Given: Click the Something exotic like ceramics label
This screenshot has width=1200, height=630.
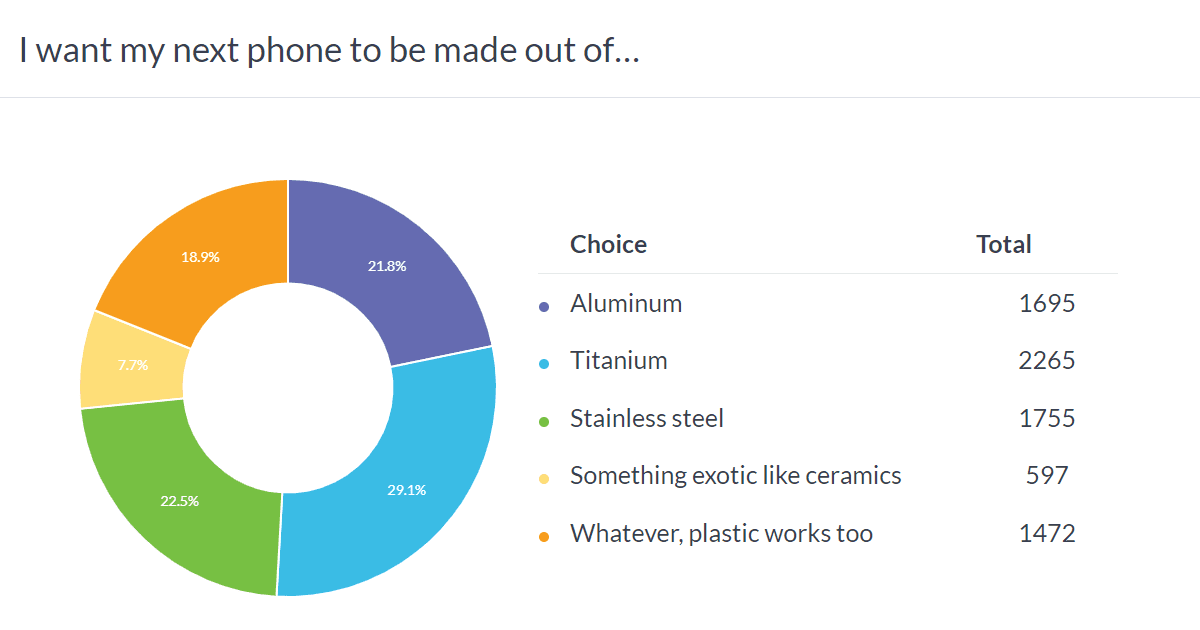Looking at the screenshot, I should (x=735, y=476).
